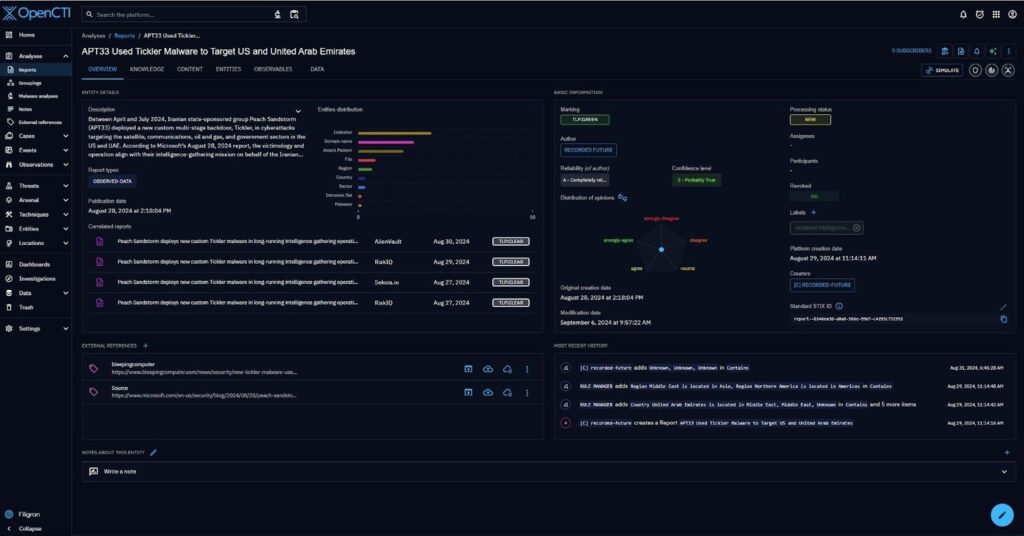Switch to the Content tab

click(x=190, y=69)
